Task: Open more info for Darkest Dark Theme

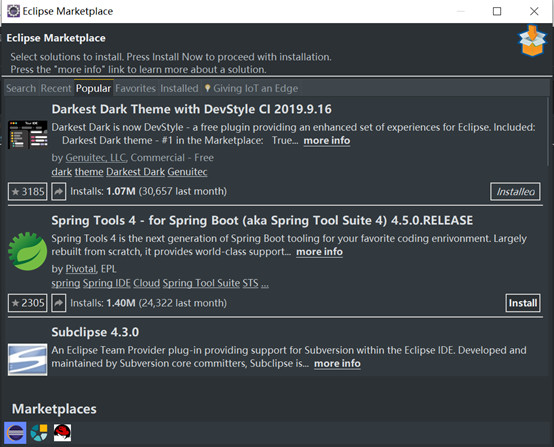Action: click(327, 141)
